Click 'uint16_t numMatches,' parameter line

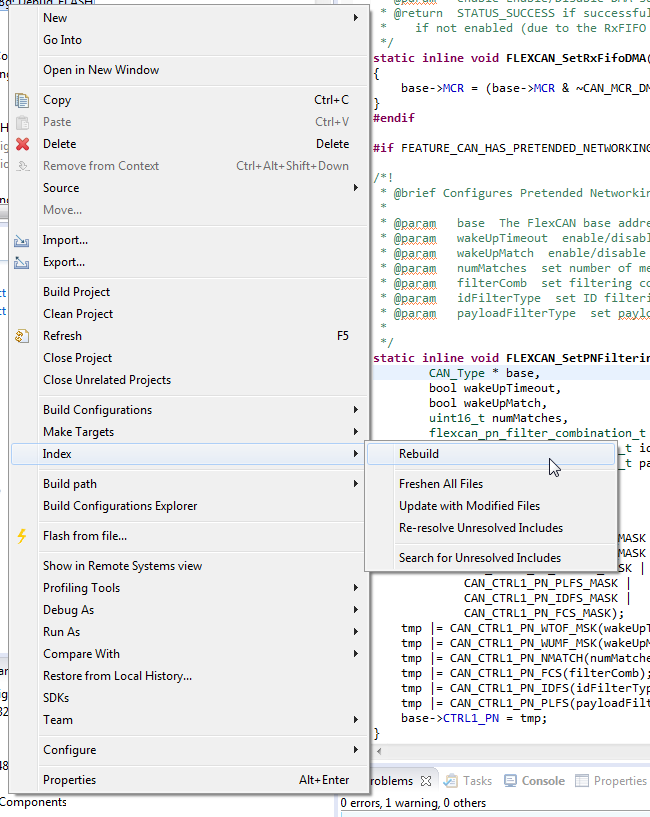tap(498, 418)
